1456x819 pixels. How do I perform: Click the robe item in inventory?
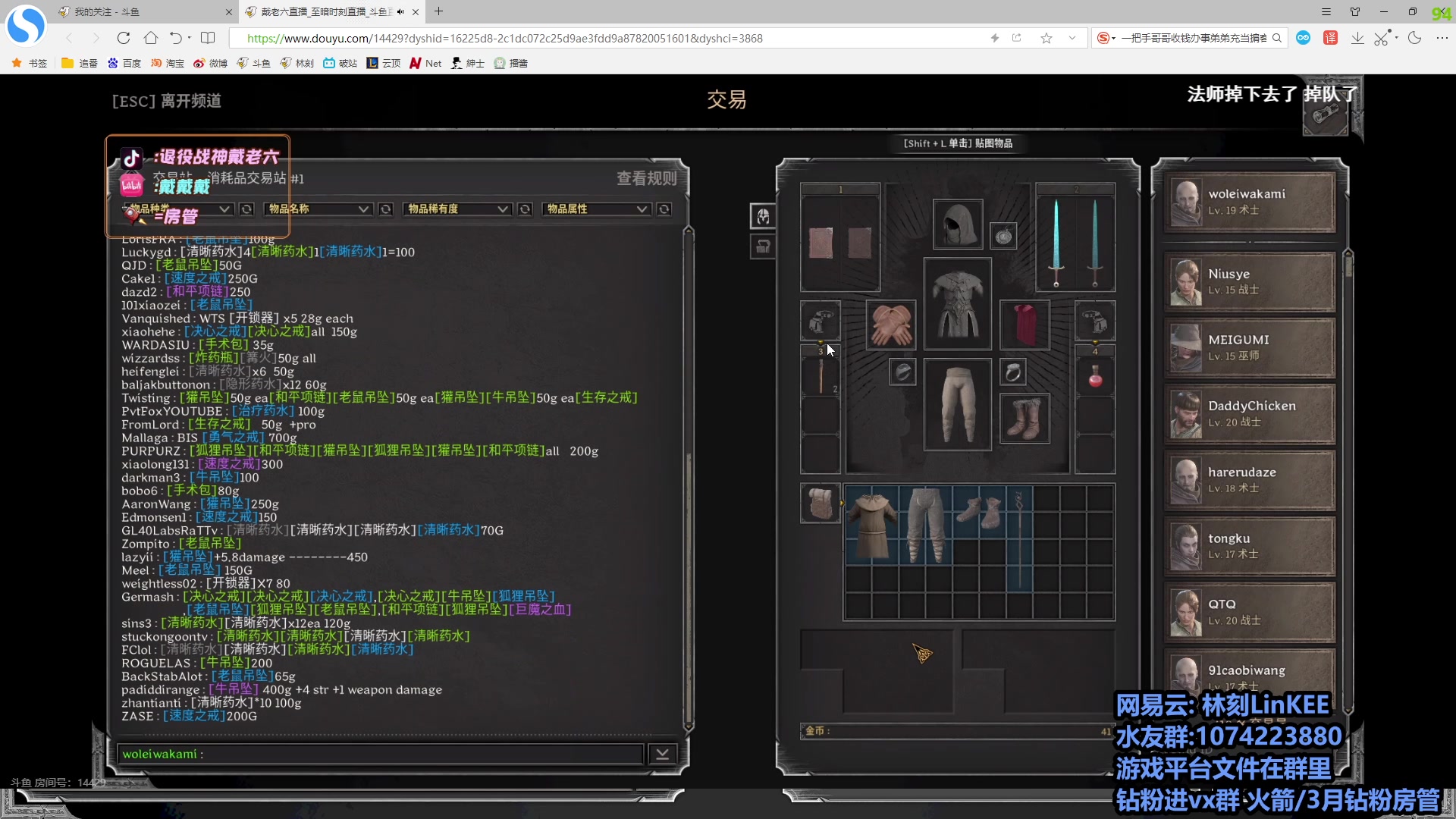[x=872, y=525]
